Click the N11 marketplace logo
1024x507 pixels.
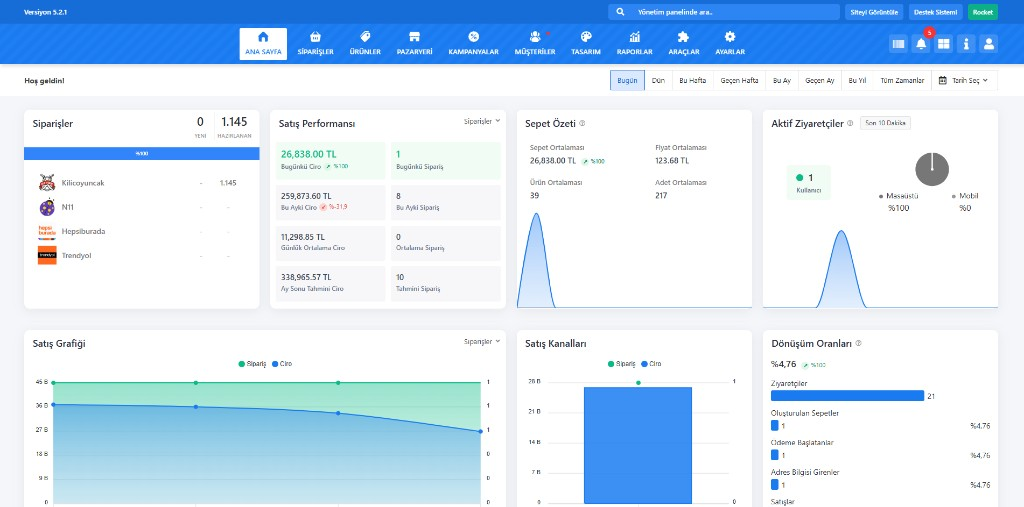tap(46, 207)
